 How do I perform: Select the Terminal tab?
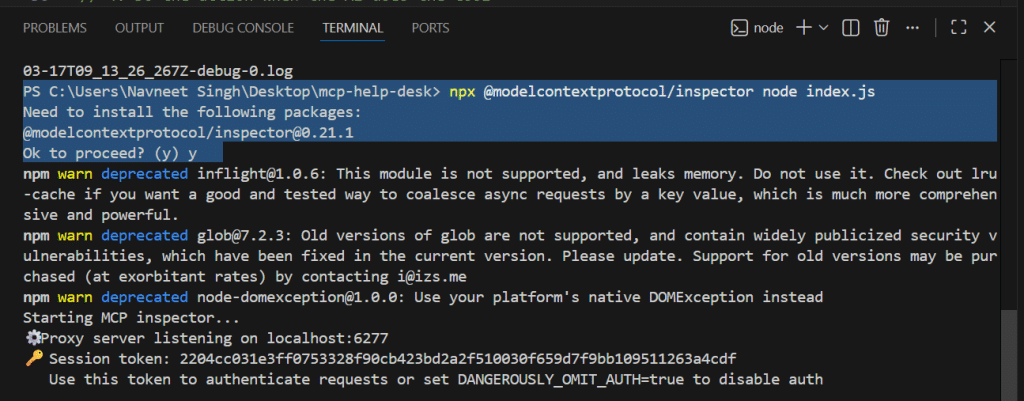click(353, 28)
